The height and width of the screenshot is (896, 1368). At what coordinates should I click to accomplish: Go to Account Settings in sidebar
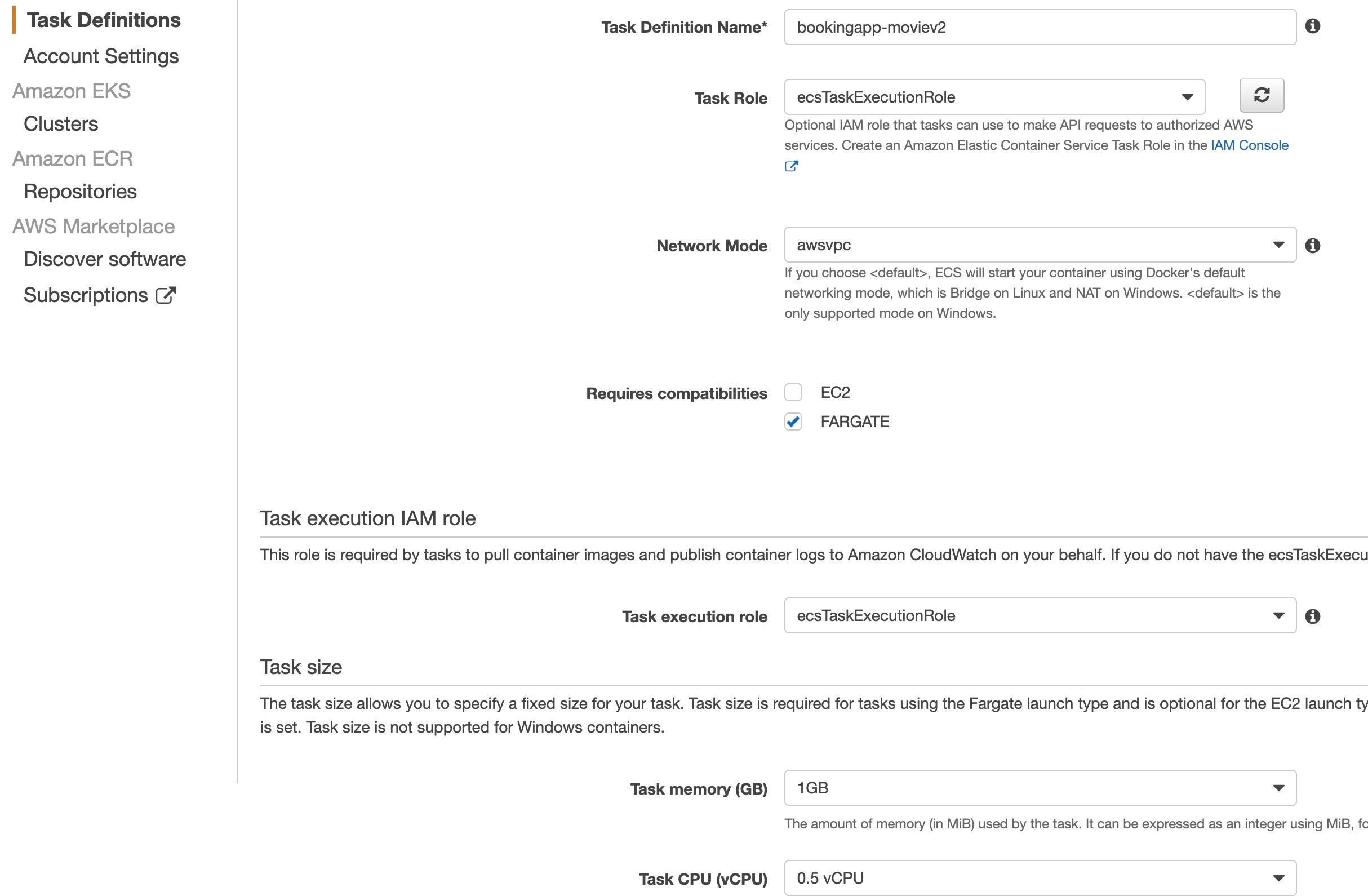101,56
